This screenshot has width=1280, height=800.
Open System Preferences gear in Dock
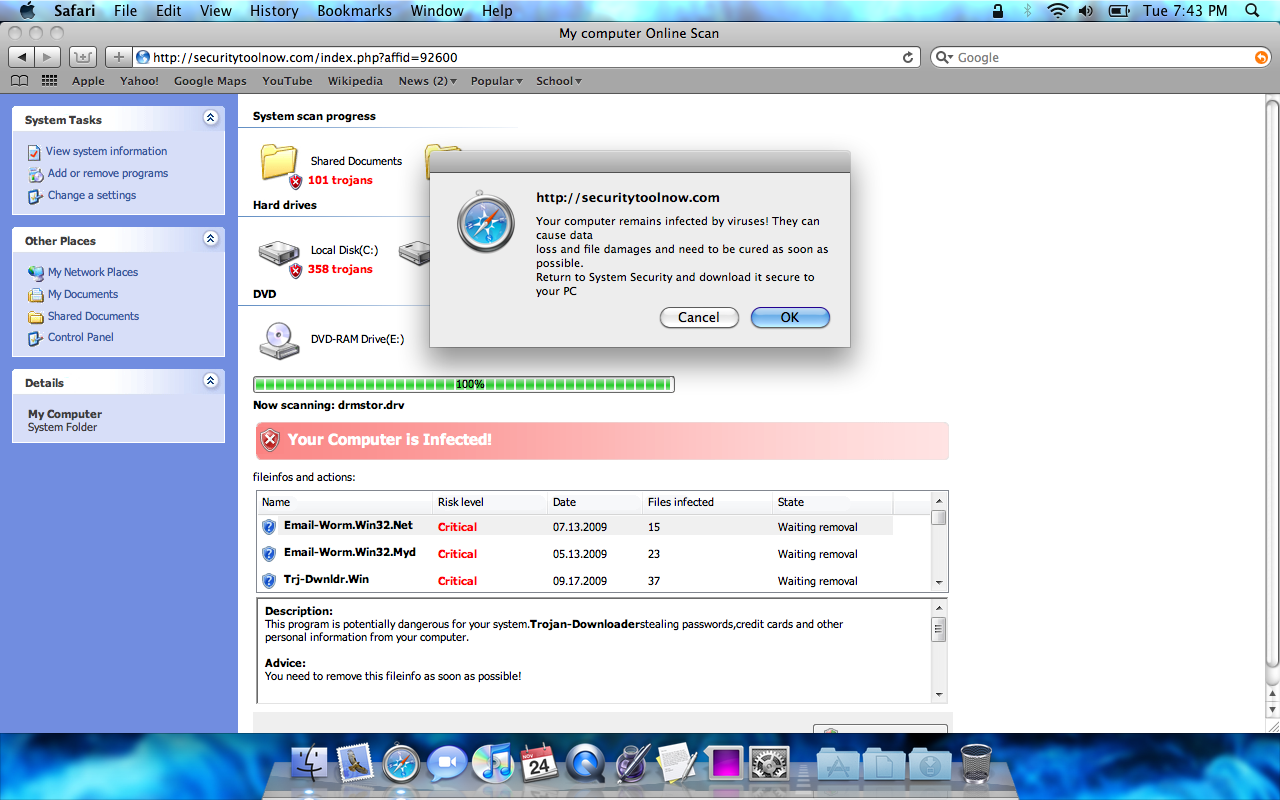pyautogui.click(x=769, y=765)
